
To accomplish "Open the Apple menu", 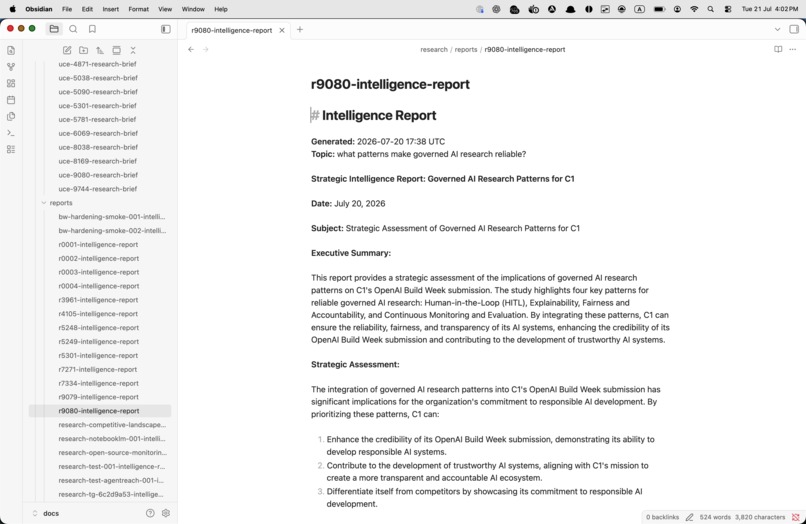I will click(x=12, y=9).
